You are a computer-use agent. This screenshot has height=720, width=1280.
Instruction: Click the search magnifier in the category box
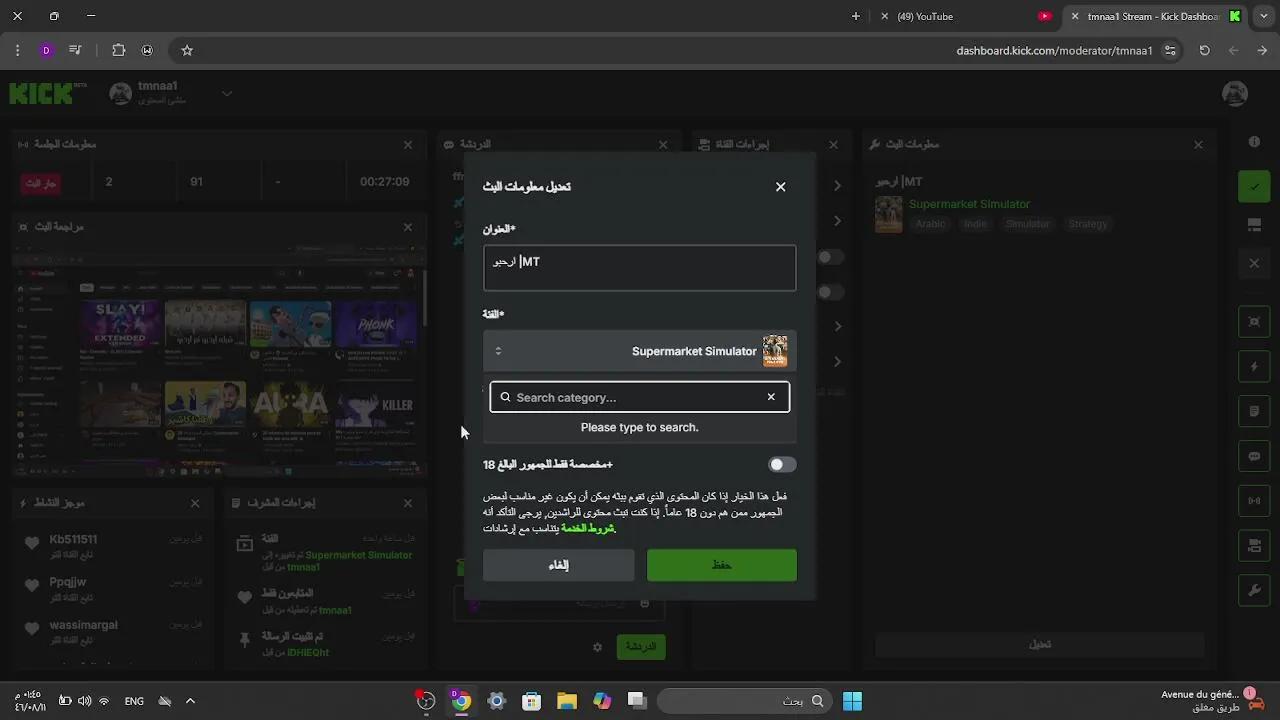[505, 397]
